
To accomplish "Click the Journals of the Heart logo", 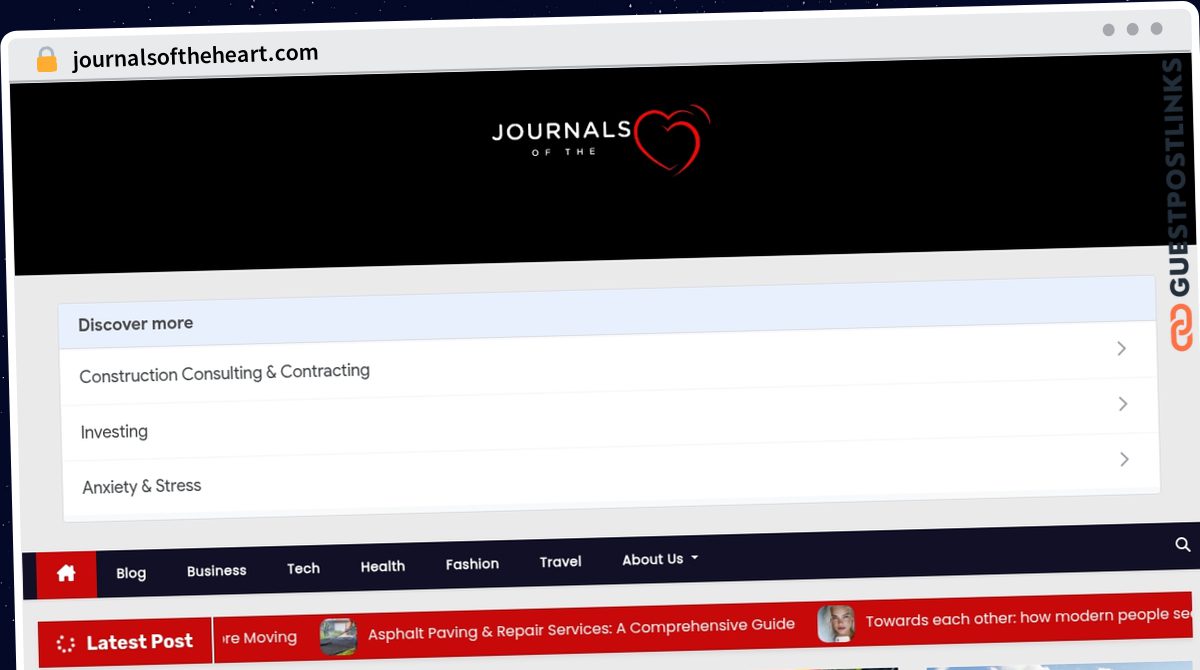I will [601, 139].
